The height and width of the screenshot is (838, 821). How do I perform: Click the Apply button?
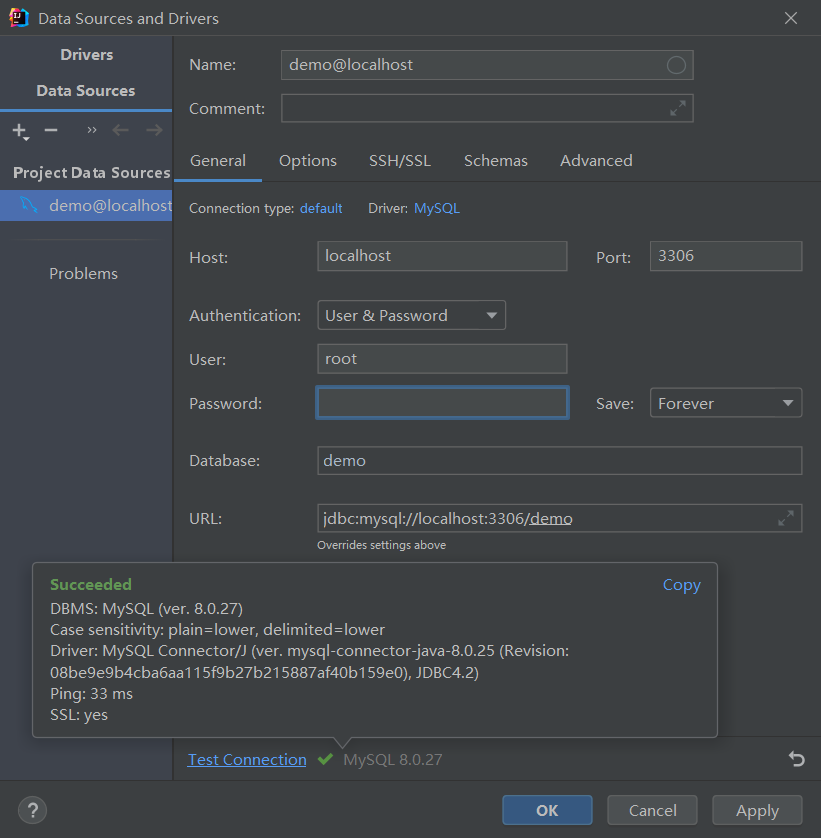[757, 810]
